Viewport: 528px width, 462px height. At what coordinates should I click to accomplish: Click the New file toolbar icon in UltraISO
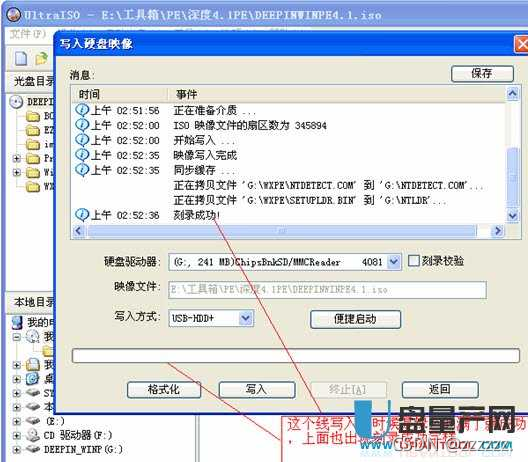pyautogui.click(x=21, y=59)
